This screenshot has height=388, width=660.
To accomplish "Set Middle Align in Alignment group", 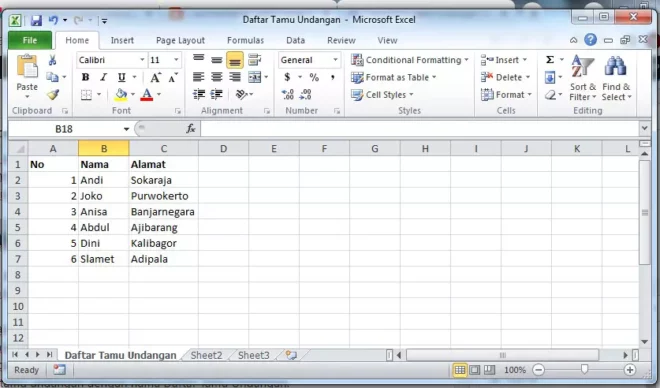I will 217,60.
